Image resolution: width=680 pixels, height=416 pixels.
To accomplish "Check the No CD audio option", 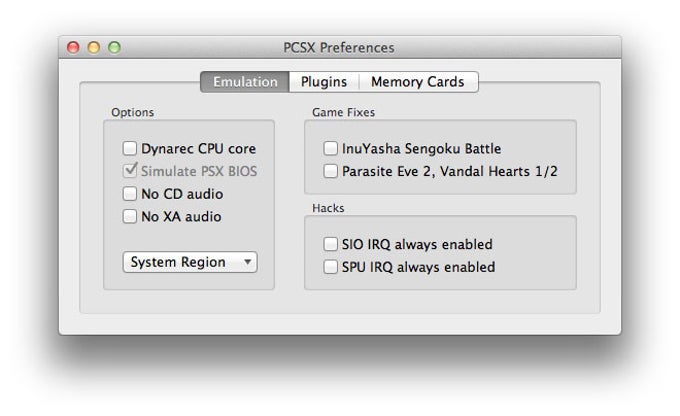I will point(130,193).
